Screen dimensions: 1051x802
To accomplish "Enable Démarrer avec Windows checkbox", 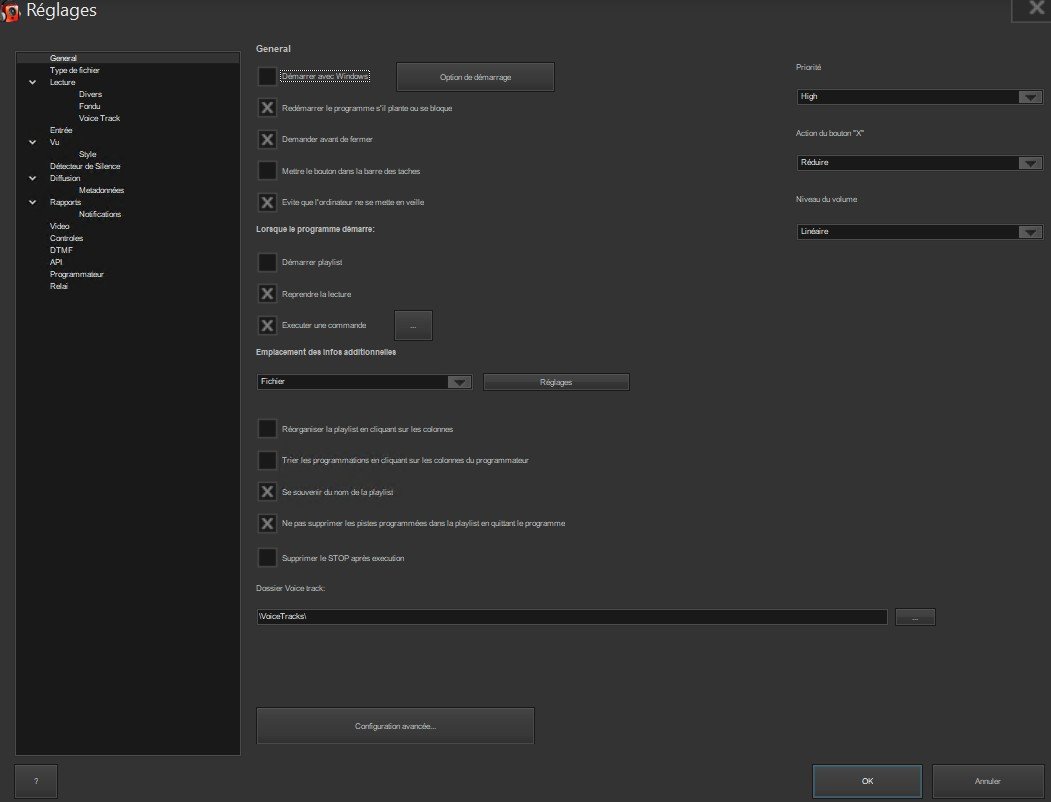I will click(267, 76).
